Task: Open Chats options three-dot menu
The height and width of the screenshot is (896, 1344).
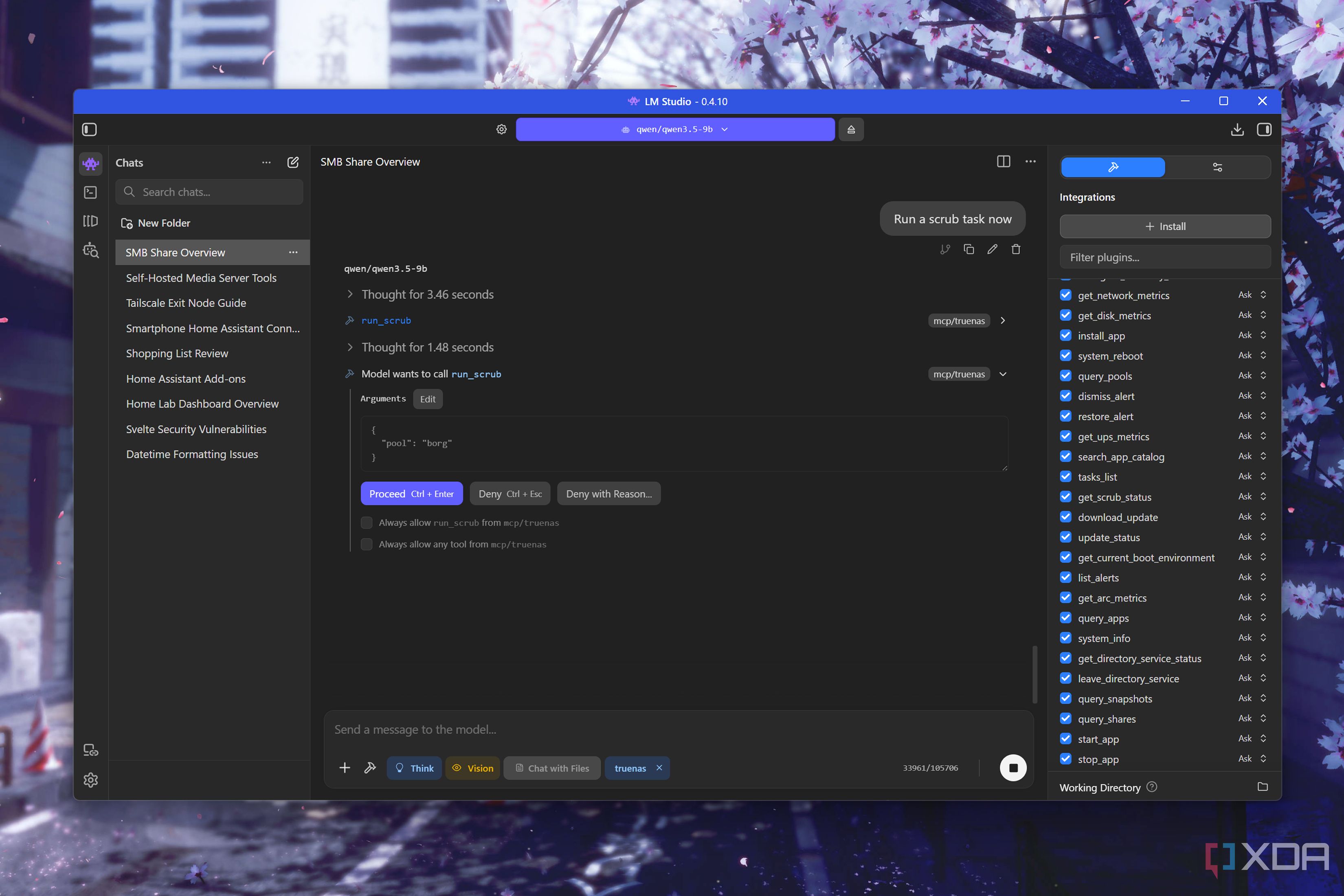Action: coord(266,162)
